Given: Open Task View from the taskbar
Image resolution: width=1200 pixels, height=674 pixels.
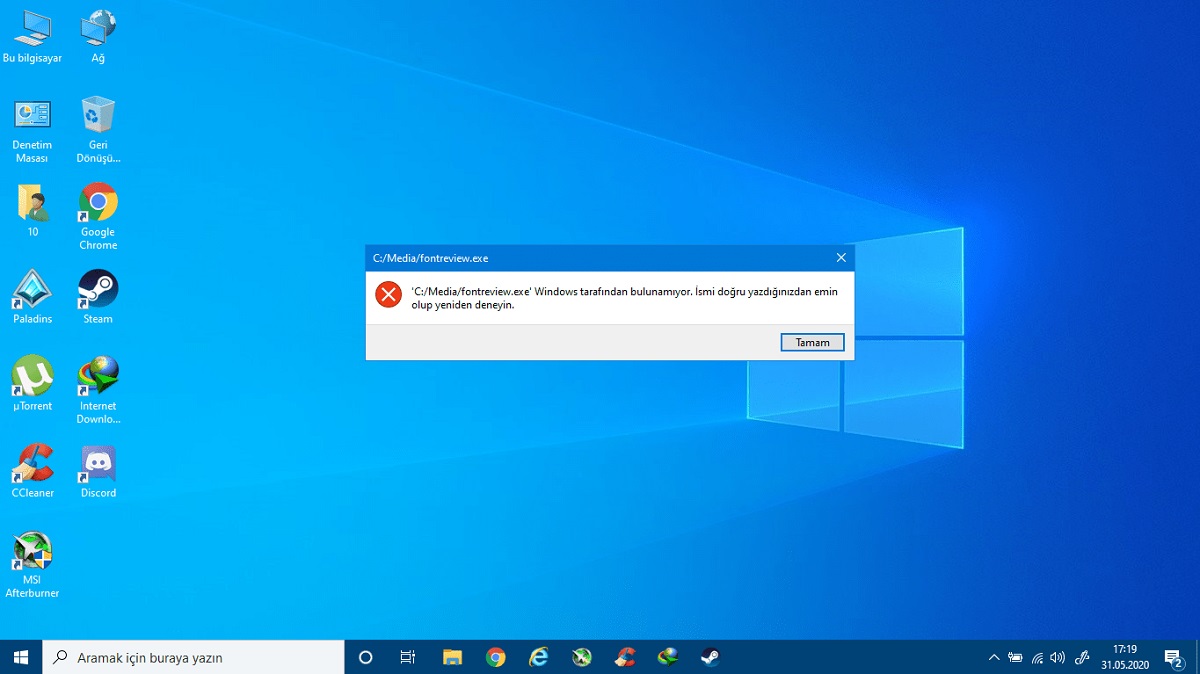Looking at the screenshot, I should click(x=407, y=657).
